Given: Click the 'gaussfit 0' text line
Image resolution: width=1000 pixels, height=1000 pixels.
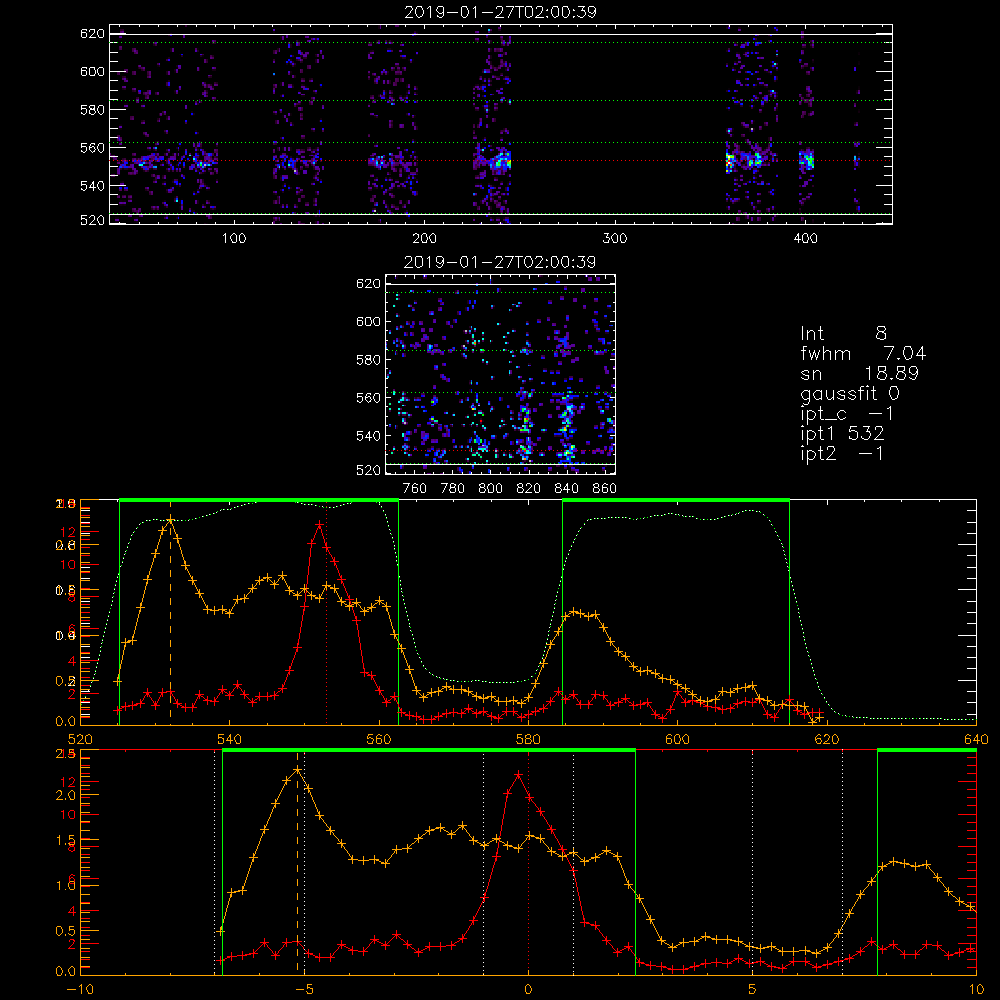Looking at the screenshot, I should pos(849,394).
